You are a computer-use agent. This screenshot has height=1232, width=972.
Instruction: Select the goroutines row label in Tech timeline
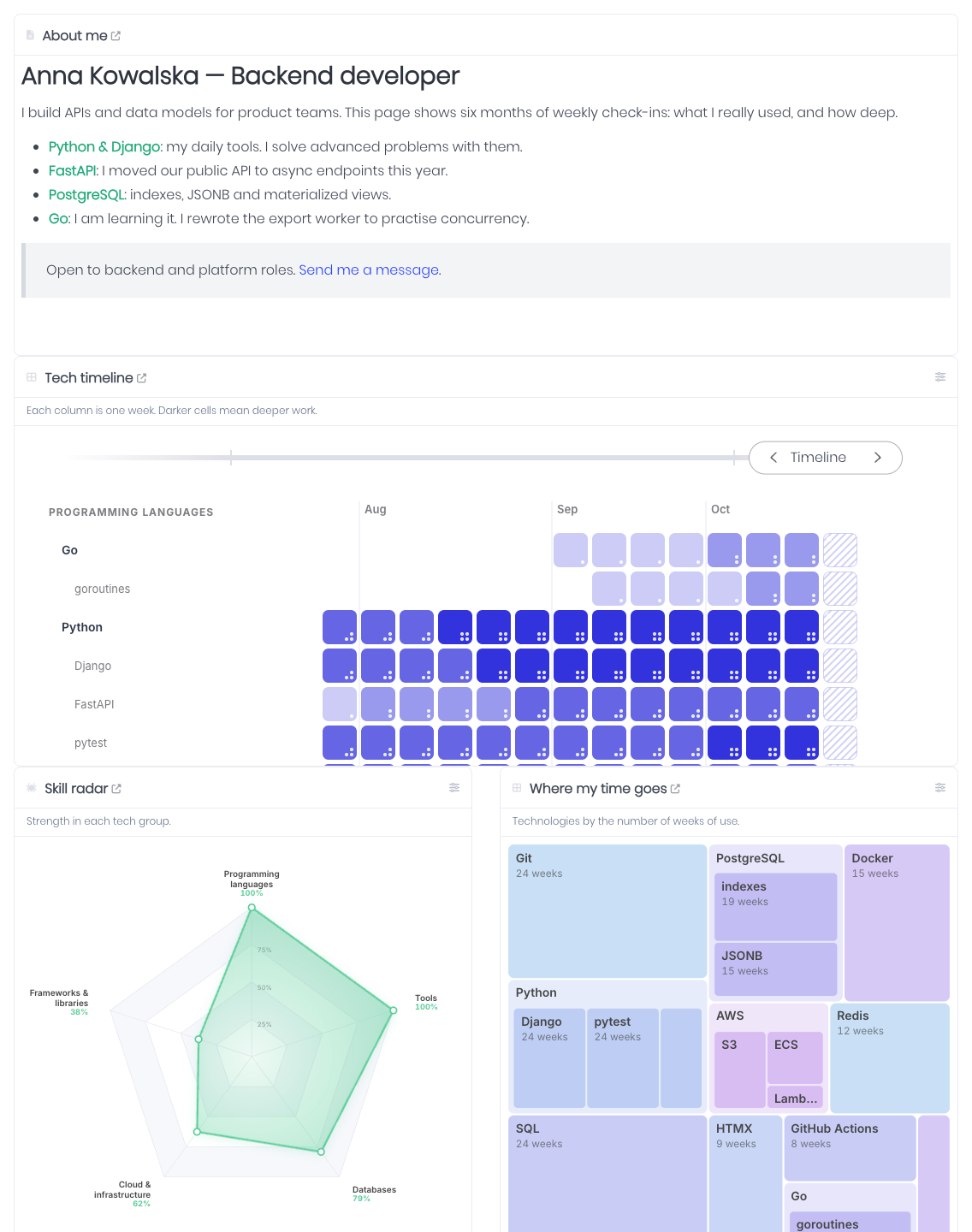103,589
